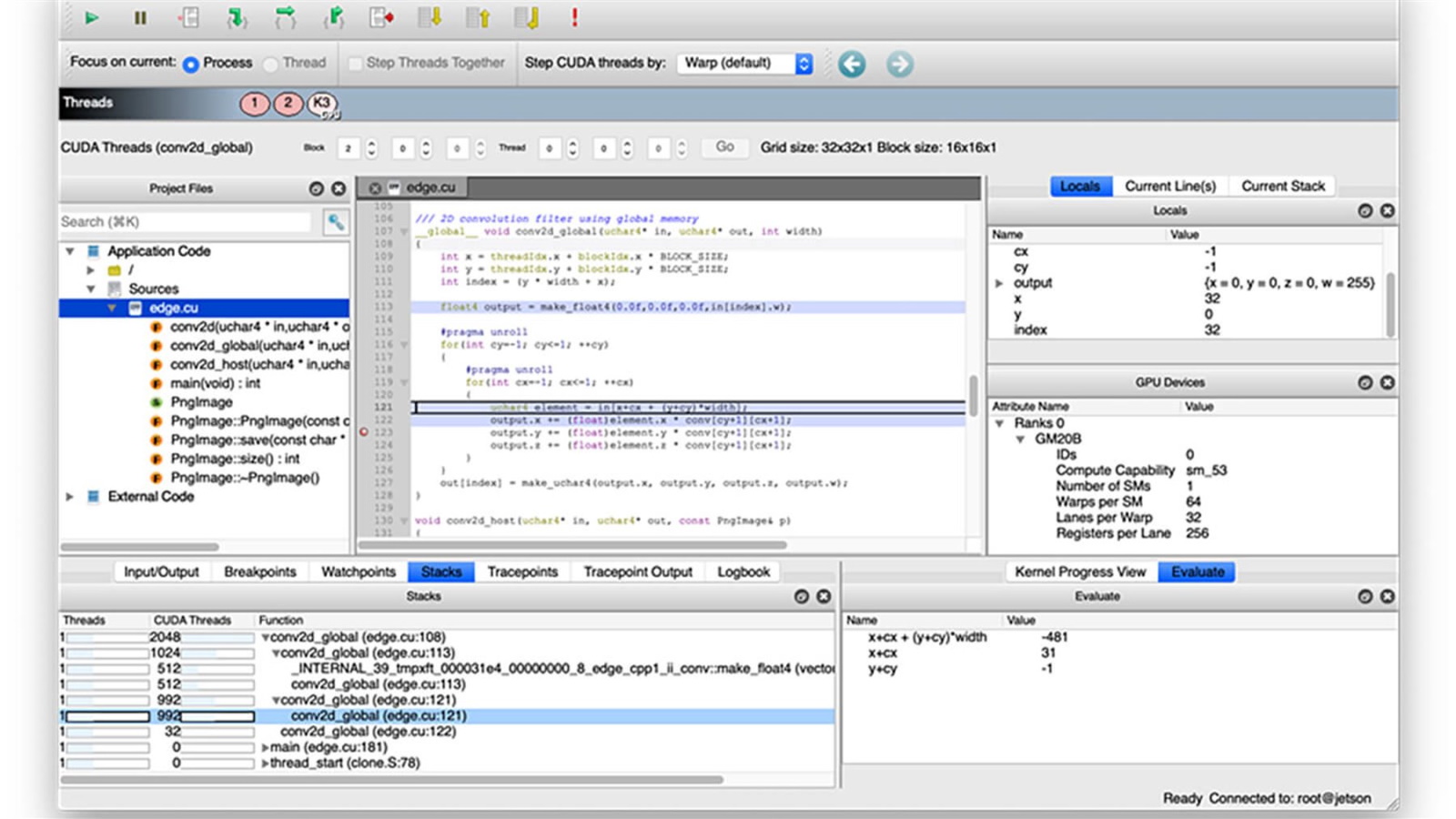Viewport: 1456px width, 819px height.
Task: Click the red exclamation mark icon
Action: pyautogui.click(x=574, y=17)
